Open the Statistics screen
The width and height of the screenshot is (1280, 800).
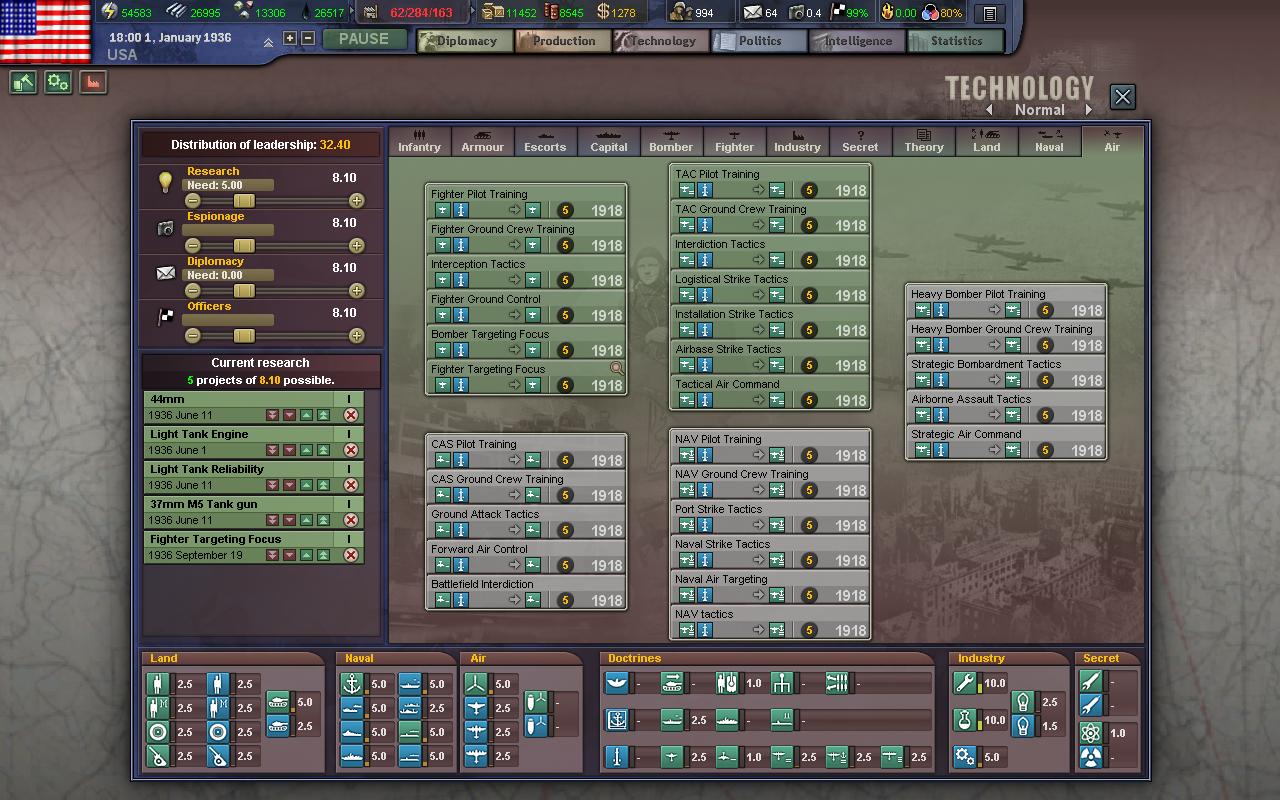(955, 41)
